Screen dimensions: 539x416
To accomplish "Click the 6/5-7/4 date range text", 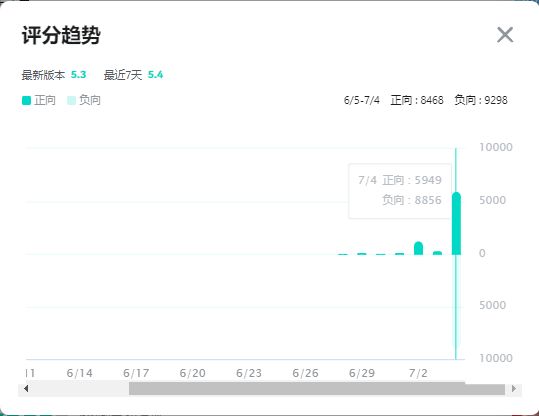I will pyautogui.click(x=362, y=100).
